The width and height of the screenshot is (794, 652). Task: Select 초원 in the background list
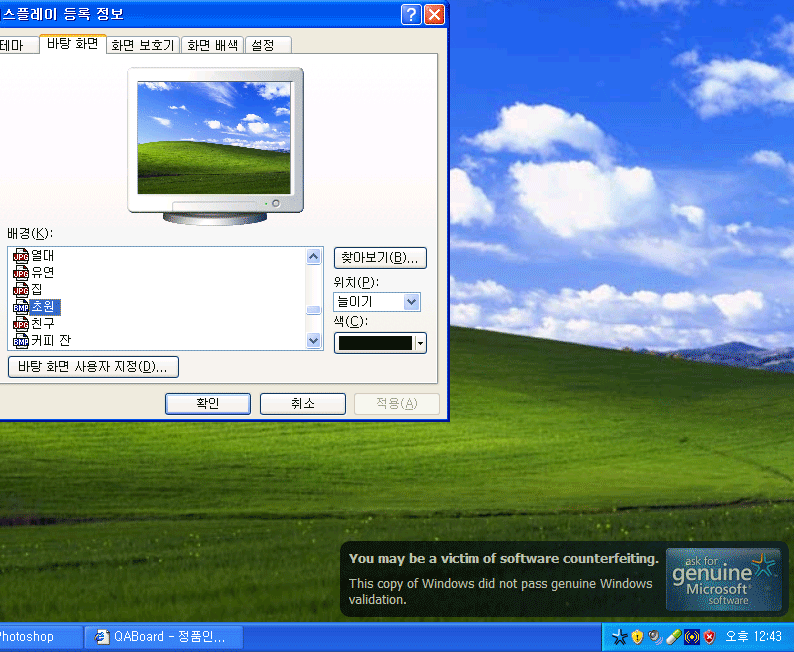tap(45, 307)
